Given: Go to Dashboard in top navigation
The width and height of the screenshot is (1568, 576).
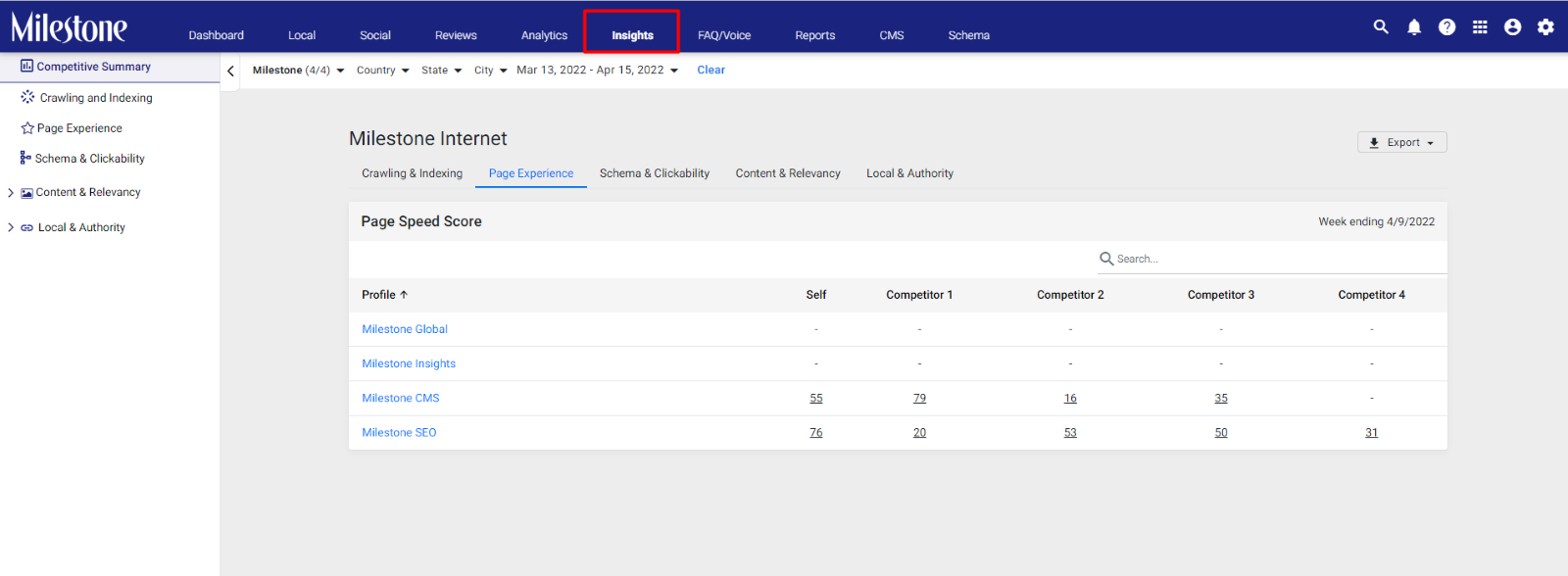Looking at the screenshot, I should click(216, 35).
